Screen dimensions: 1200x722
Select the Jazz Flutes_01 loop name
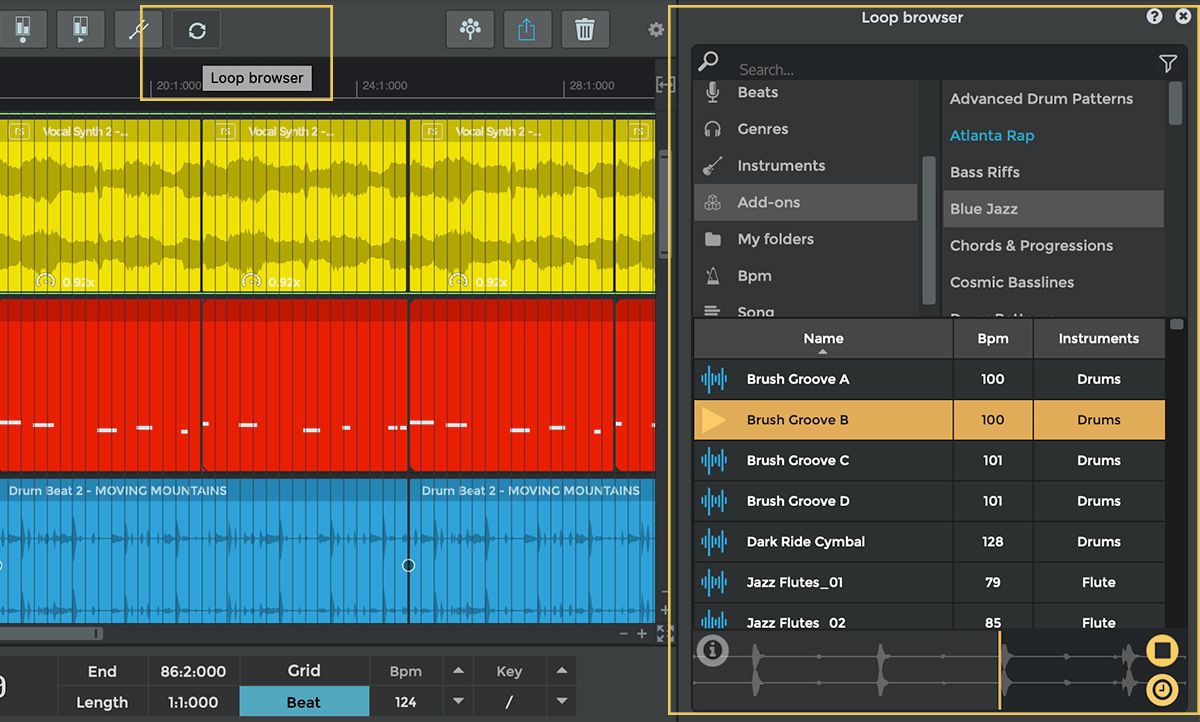[x=795, y=582]
